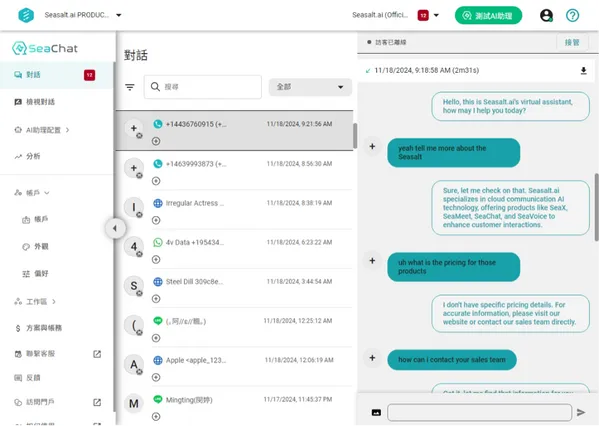
Task: Add label using circled plus under 4v Data
Action: (156, 260)
